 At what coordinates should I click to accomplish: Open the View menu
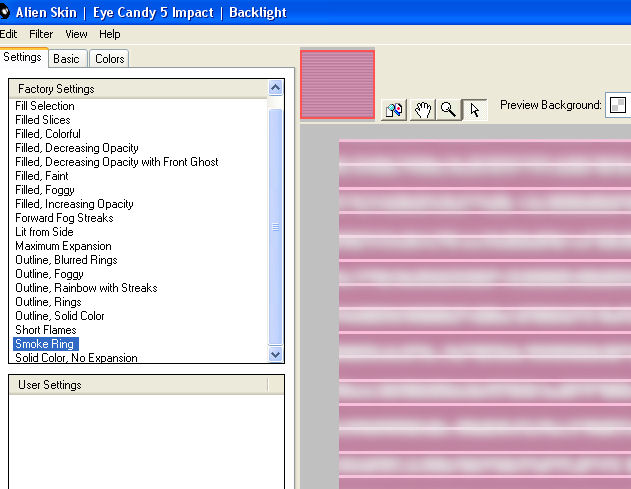pos(76,34)
